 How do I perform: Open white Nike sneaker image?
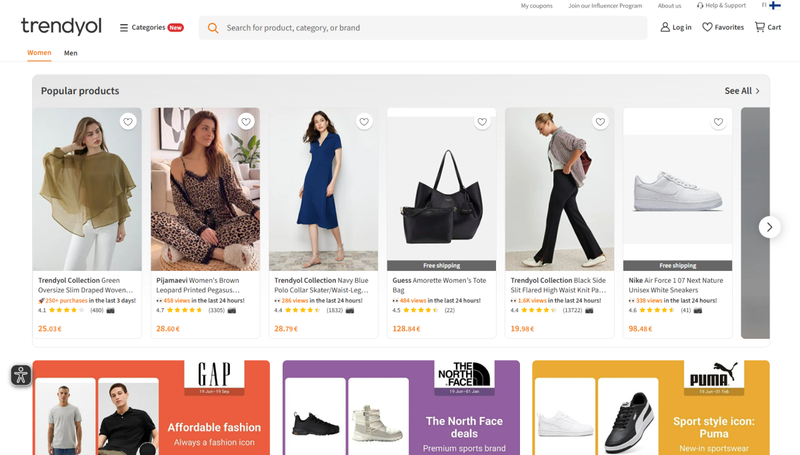678,189
